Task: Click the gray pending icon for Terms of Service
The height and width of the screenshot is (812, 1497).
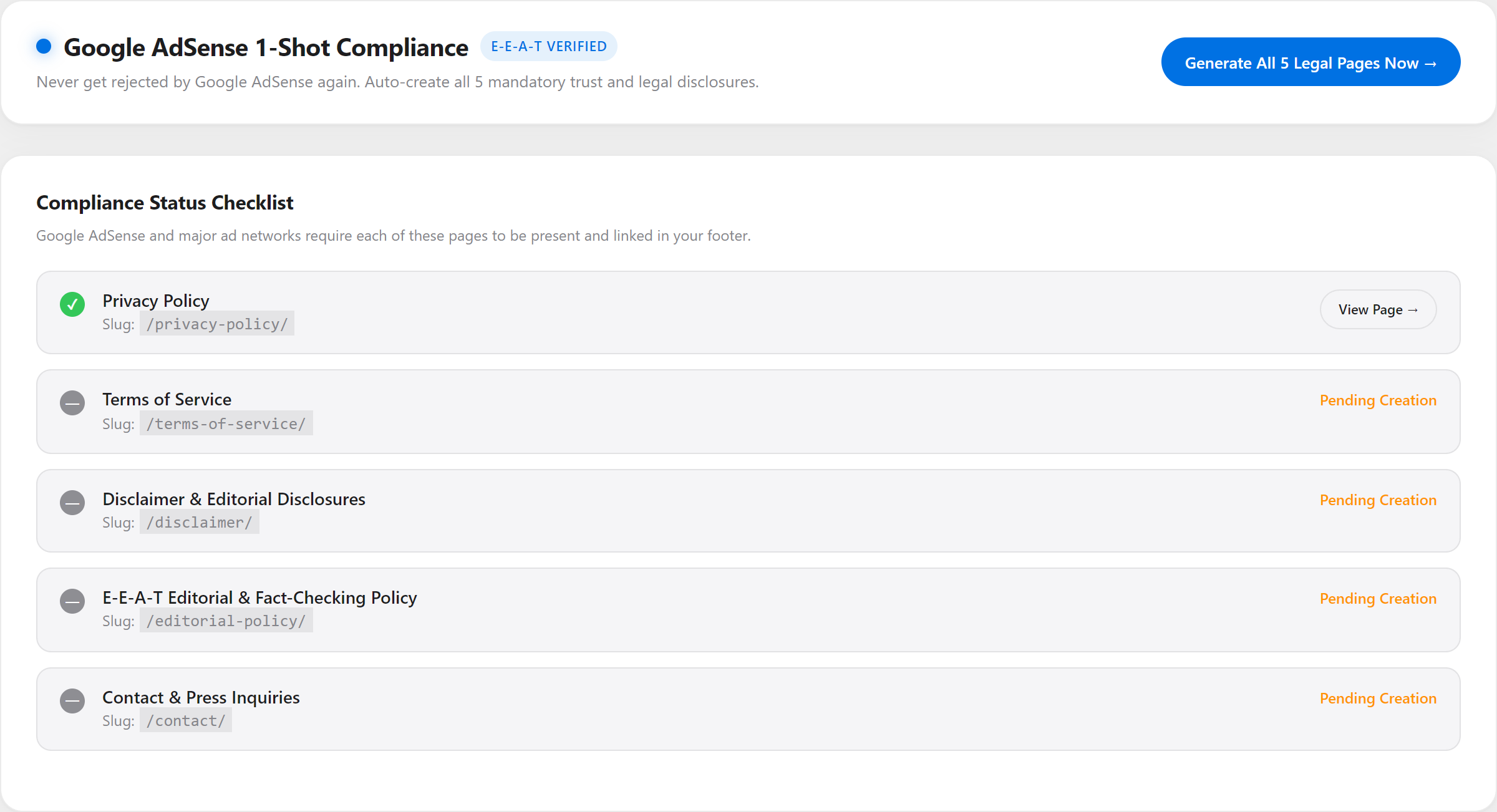Action: [72, 403]
